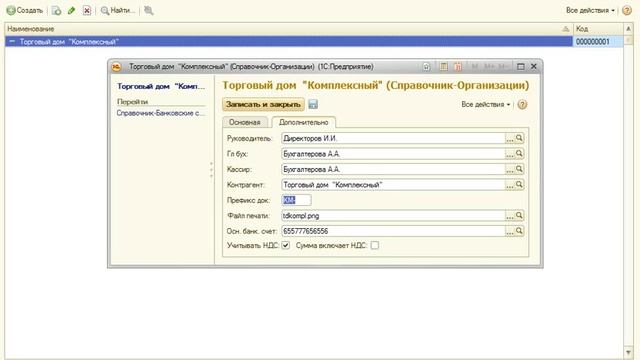Click the Руководитель field magnifier open icon

coord(519,138)
